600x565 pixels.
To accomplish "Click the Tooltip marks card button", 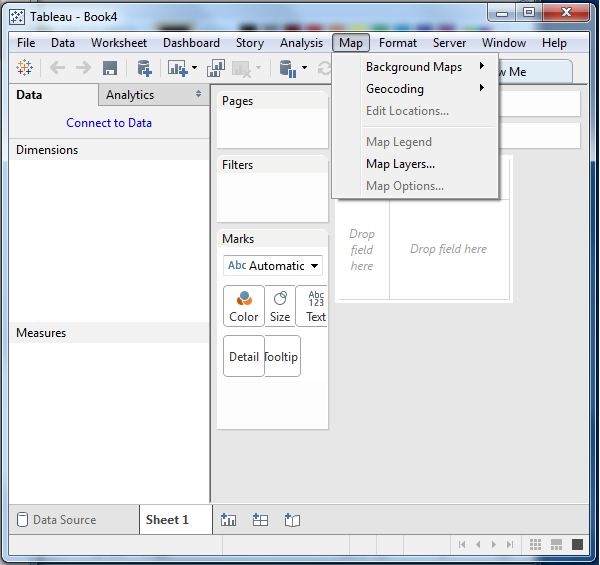I will 282,356.
